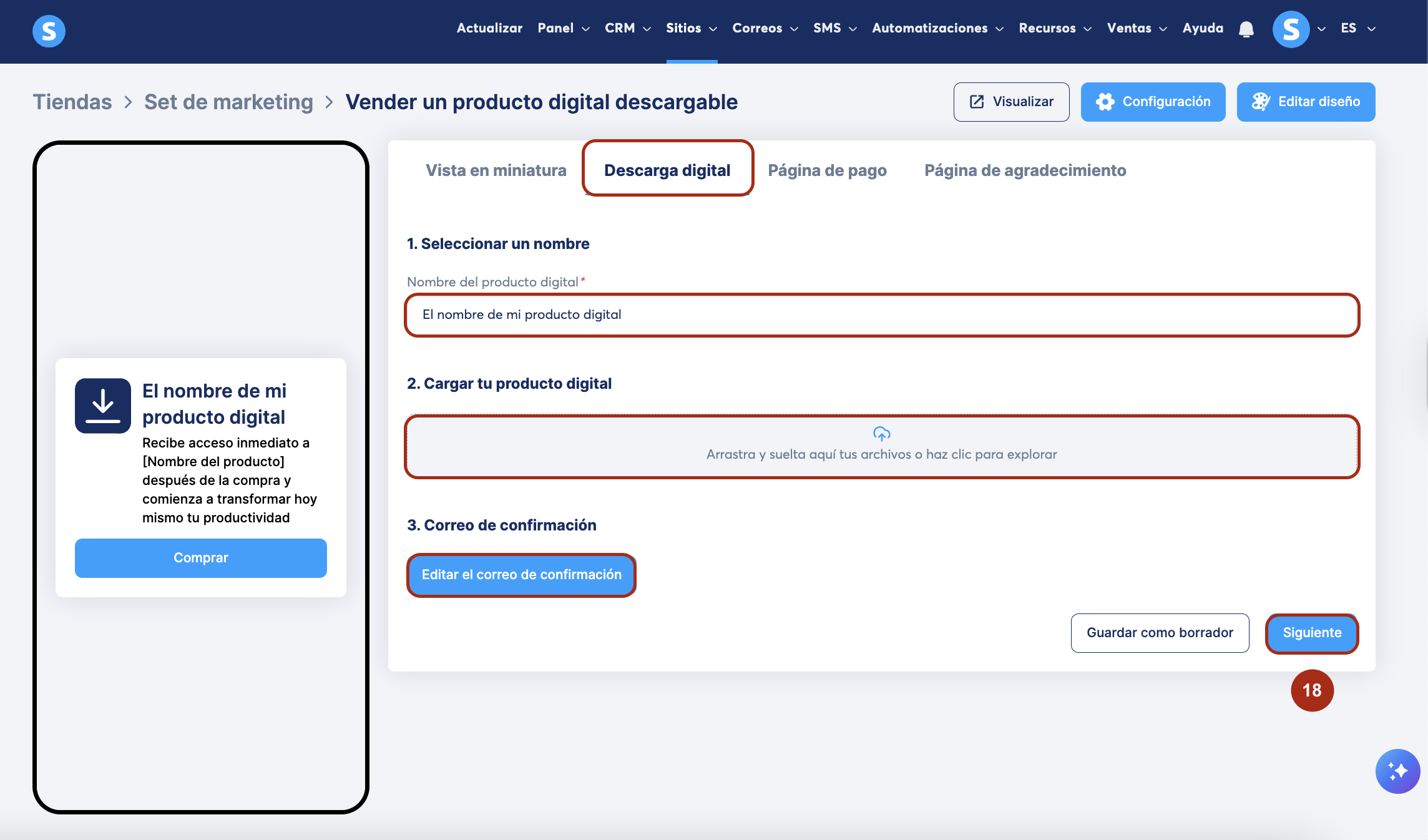Expand the Ventas dropdown menu
Screen dimensions: 1428x840
point(1136,28)
